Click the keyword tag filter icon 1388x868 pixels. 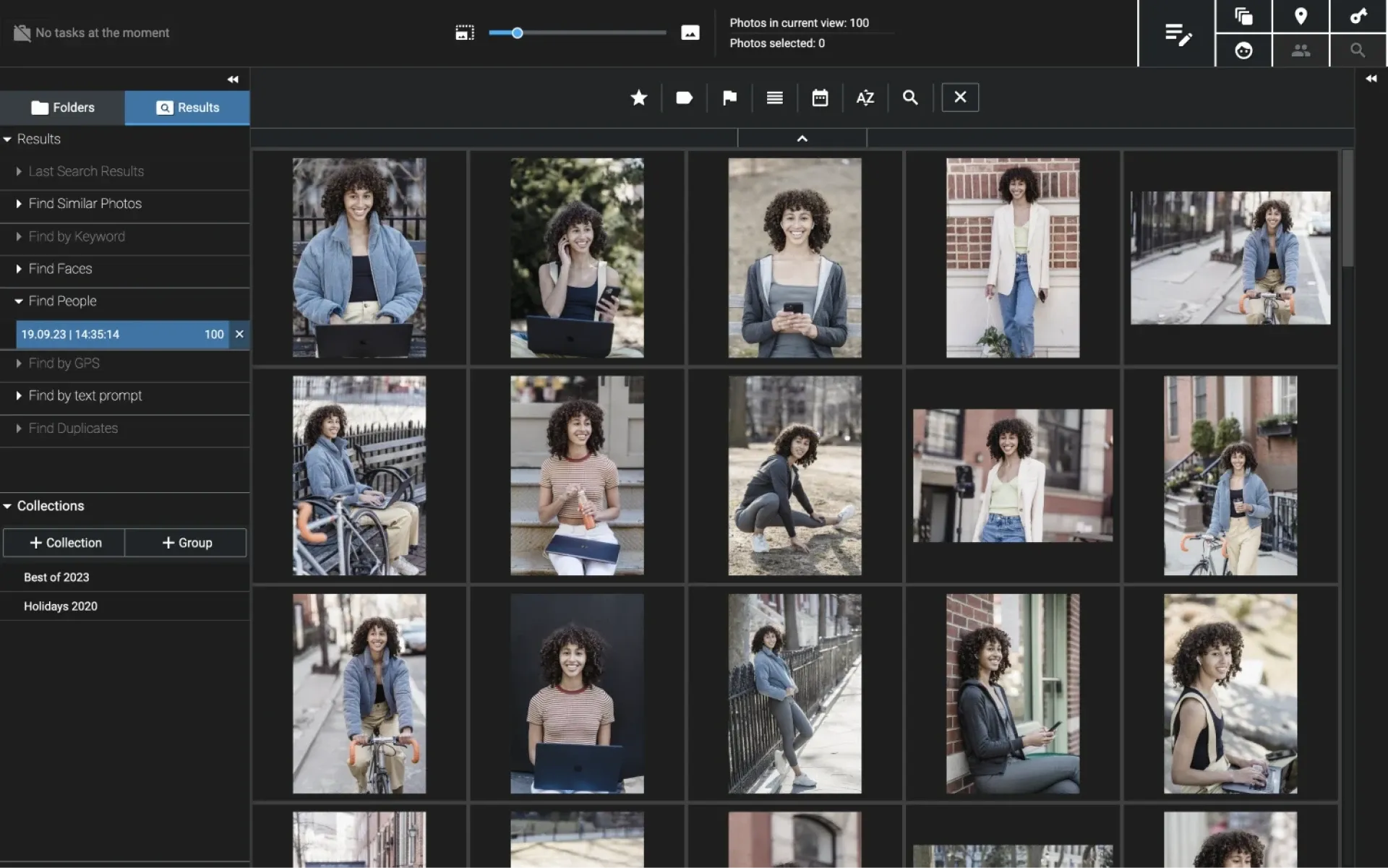tap(684, 98)
